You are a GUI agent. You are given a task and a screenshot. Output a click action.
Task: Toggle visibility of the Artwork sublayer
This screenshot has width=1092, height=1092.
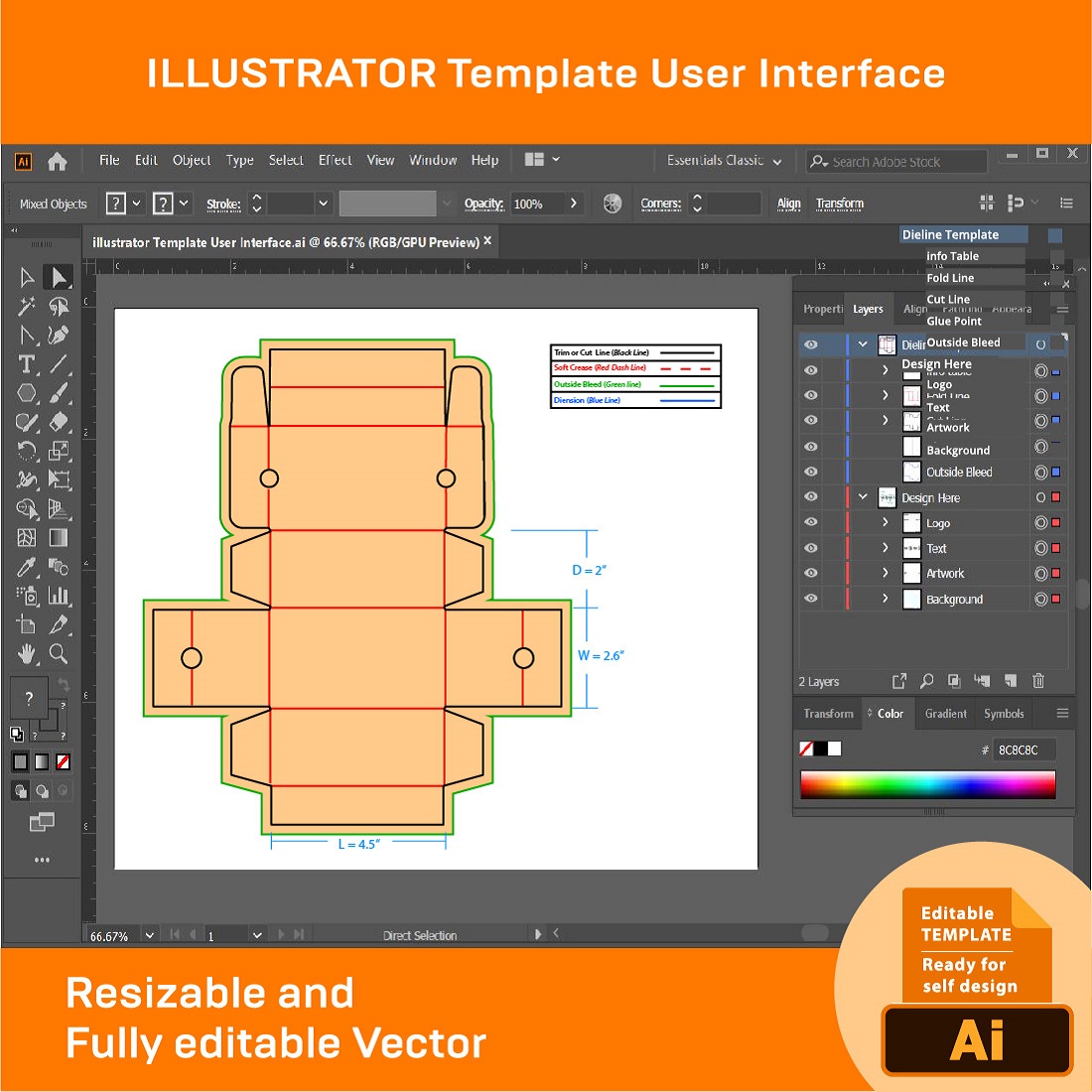(x=811, y=573)
